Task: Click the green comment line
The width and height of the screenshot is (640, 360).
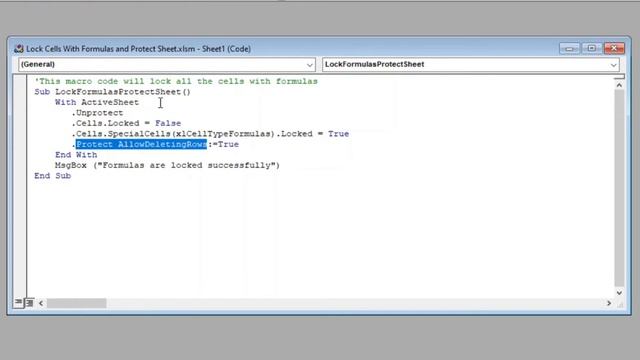Action: pyautogui.click(x=176, y=81)
